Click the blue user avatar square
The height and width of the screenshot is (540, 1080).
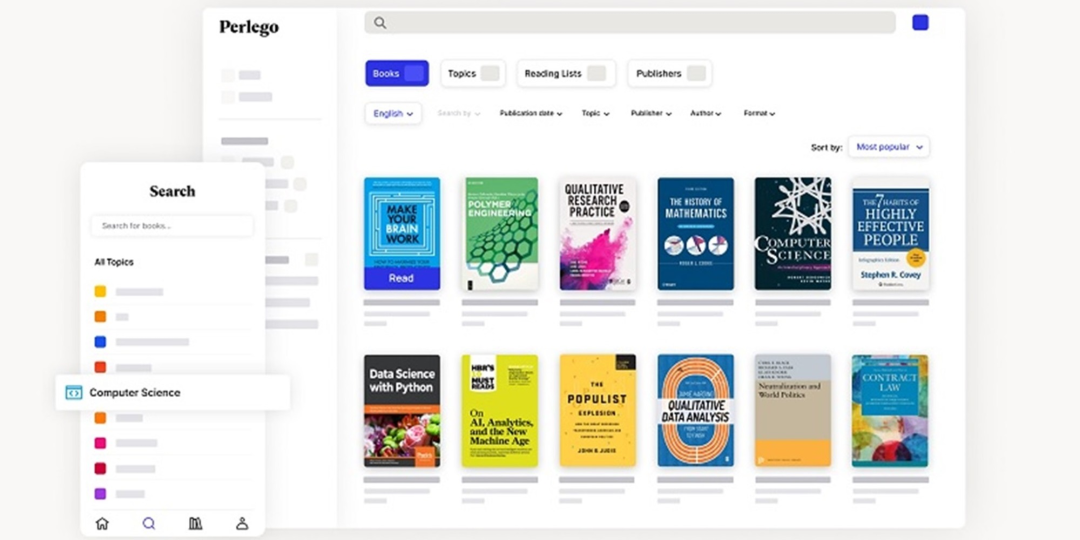click(x=920, y=22)
